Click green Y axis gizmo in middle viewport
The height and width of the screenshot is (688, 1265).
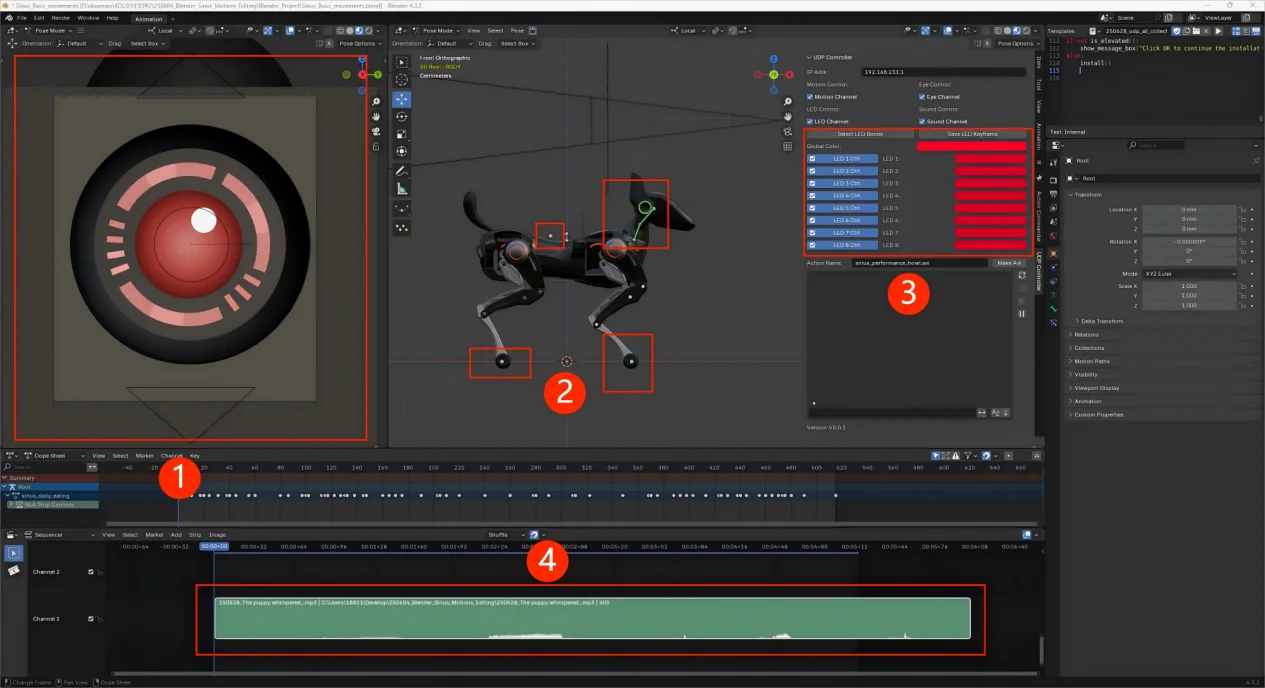click(x=774, y=74)
